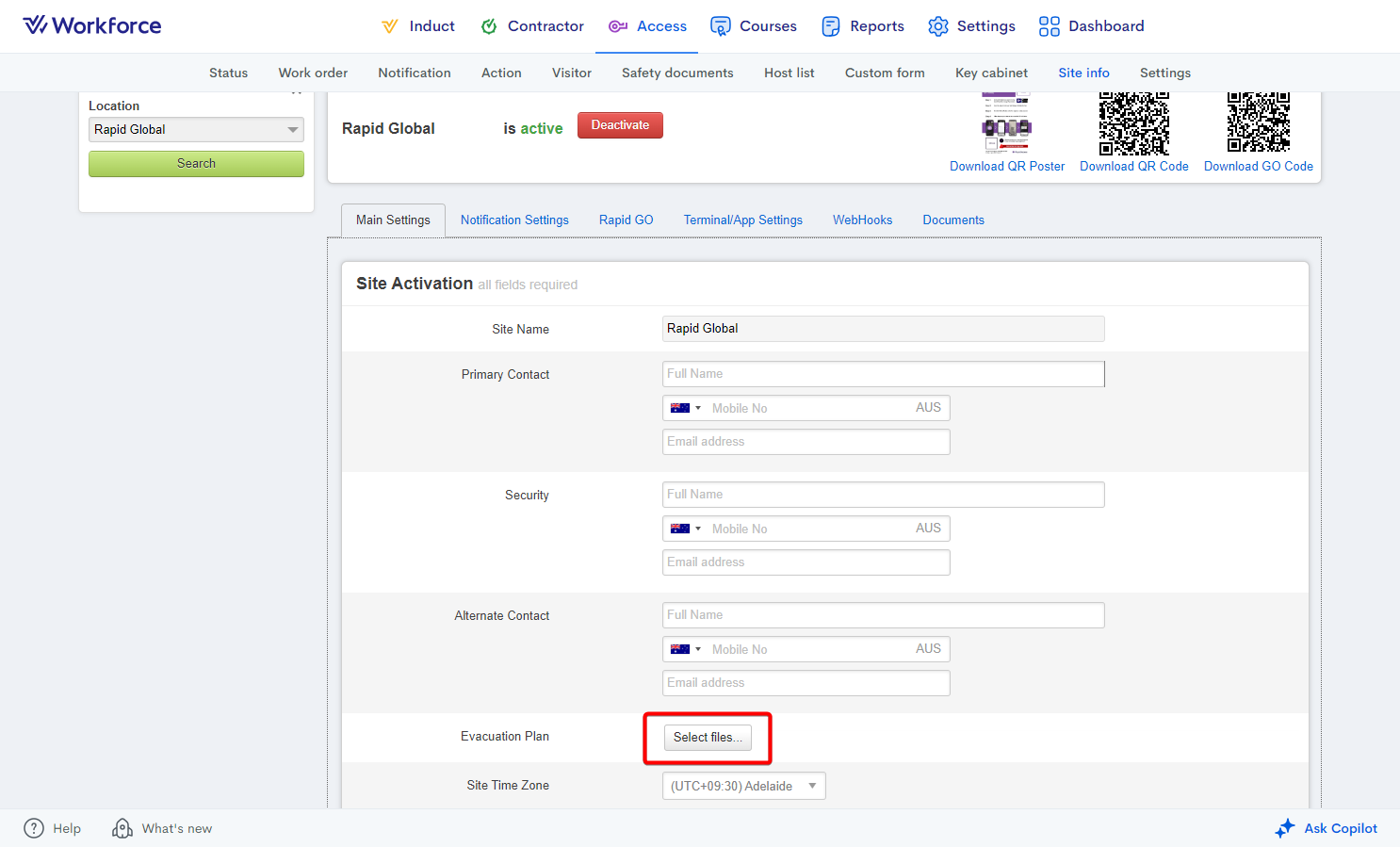Select the Custom form submenu item

[x=885, y=73]
